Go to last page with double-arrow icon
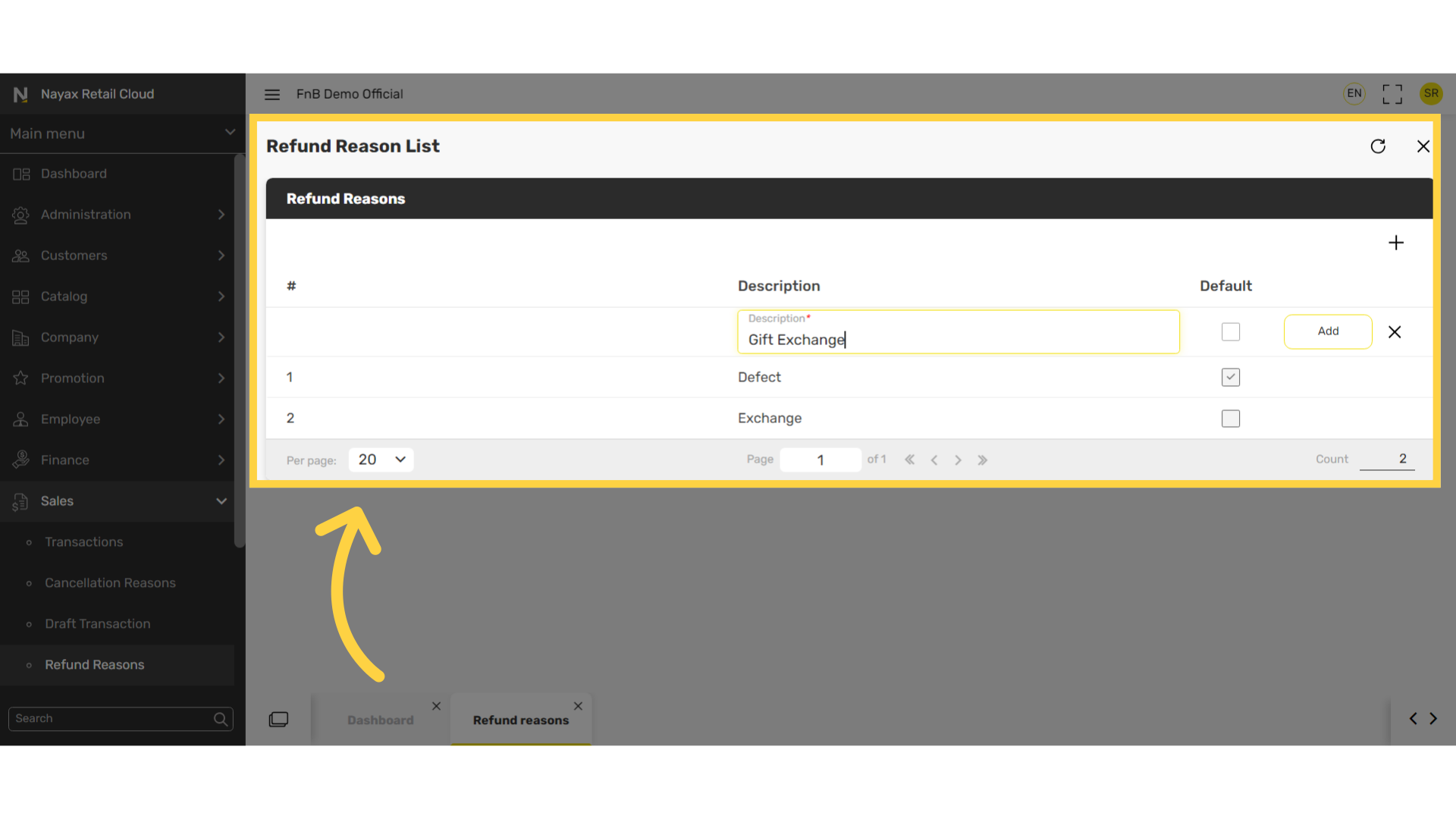Viewport: 1456px width, 819px height. (x=983, y=460)
